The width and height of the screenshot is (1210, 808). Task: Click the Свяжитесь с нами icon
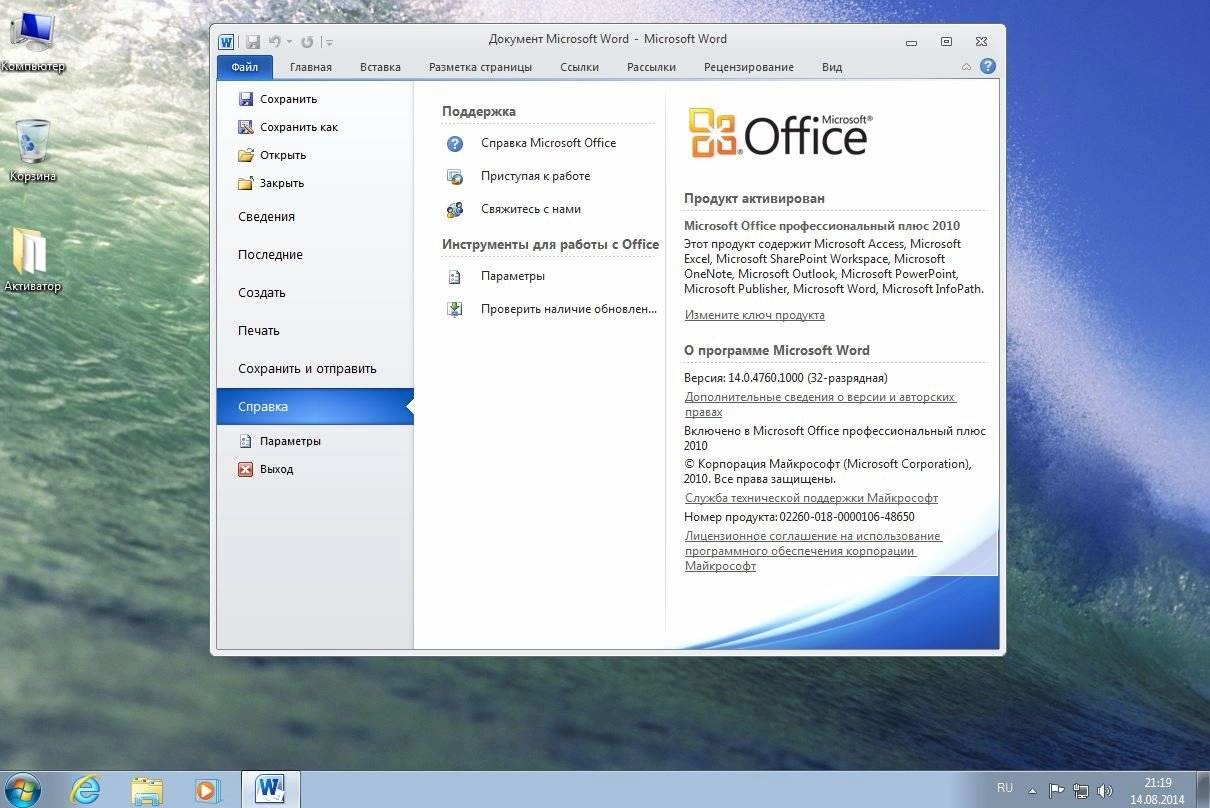pyautogui.click(x=455, y=210)
